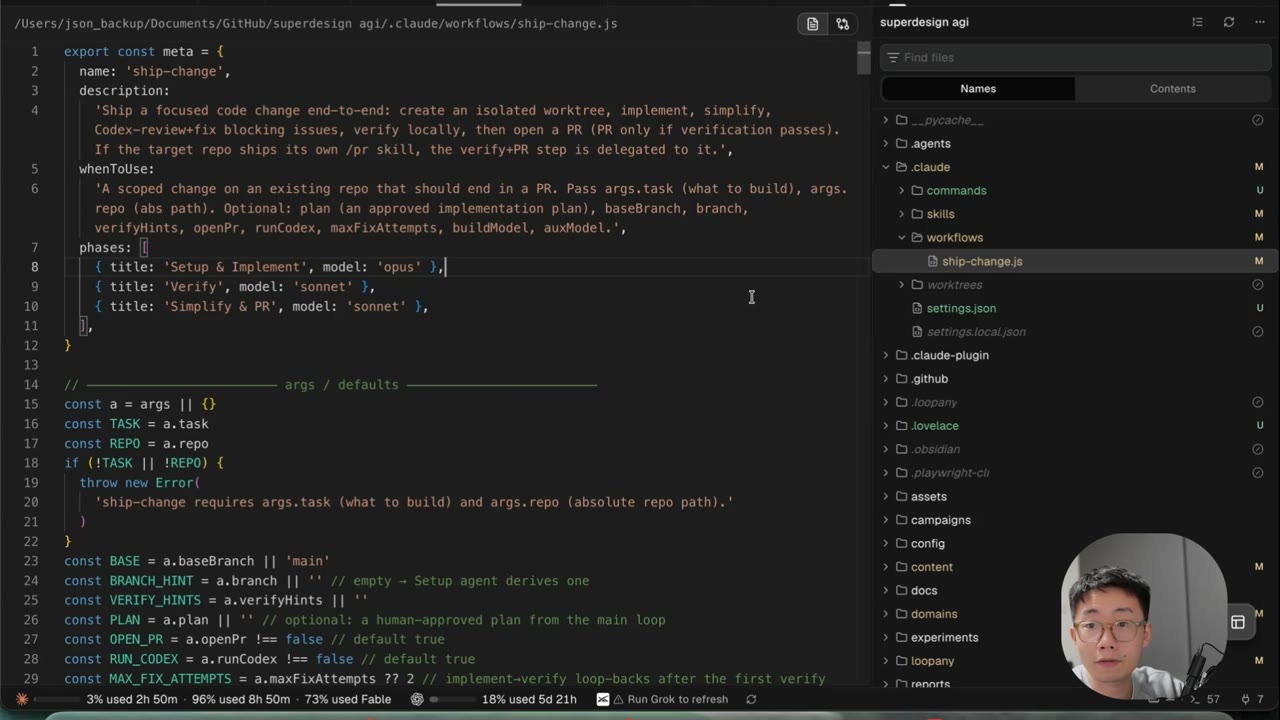Click the ignored badge on __pycache__ row

1258,120
